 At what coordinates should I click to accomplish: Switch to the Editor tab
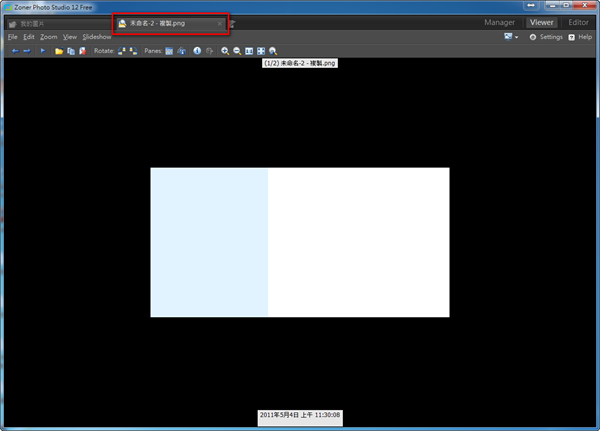coord(577,22)
